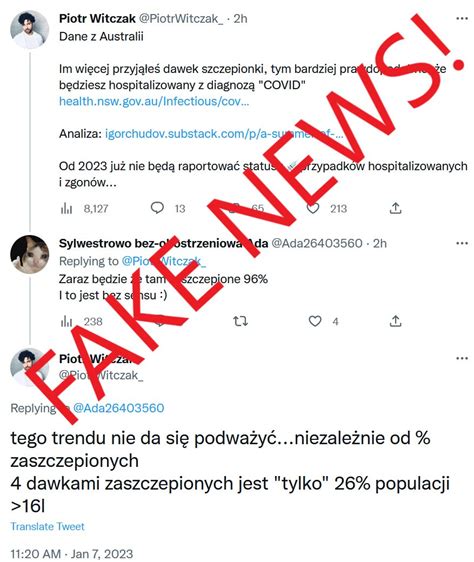The image size is (474, 562).
Task: Retweet Ada's reply tweet
Action: pyautogui.click(x=240, y=321)
